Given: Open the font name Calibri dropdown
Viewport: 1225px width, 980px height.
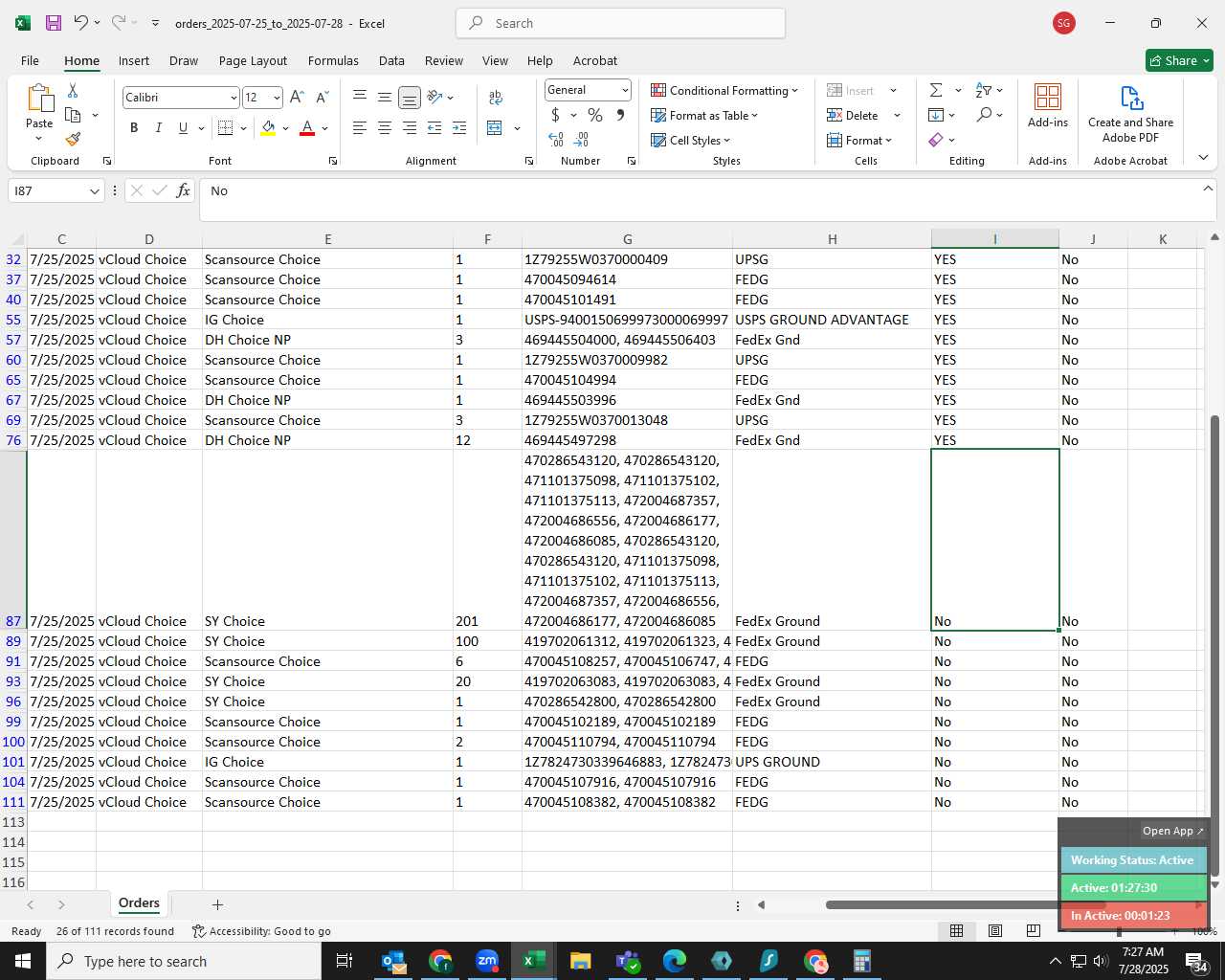Looking at the screenshot, I should (233, 98).
